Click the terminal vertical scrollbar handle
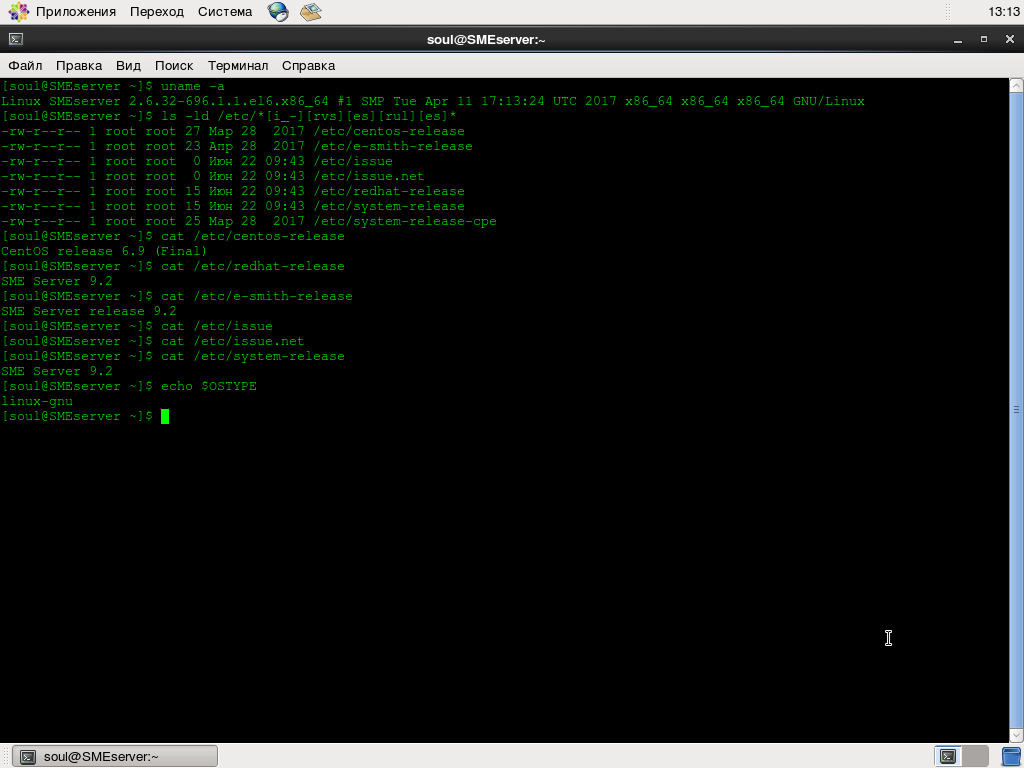The width and height of the screenshot is (1024, 768). 1016,410
